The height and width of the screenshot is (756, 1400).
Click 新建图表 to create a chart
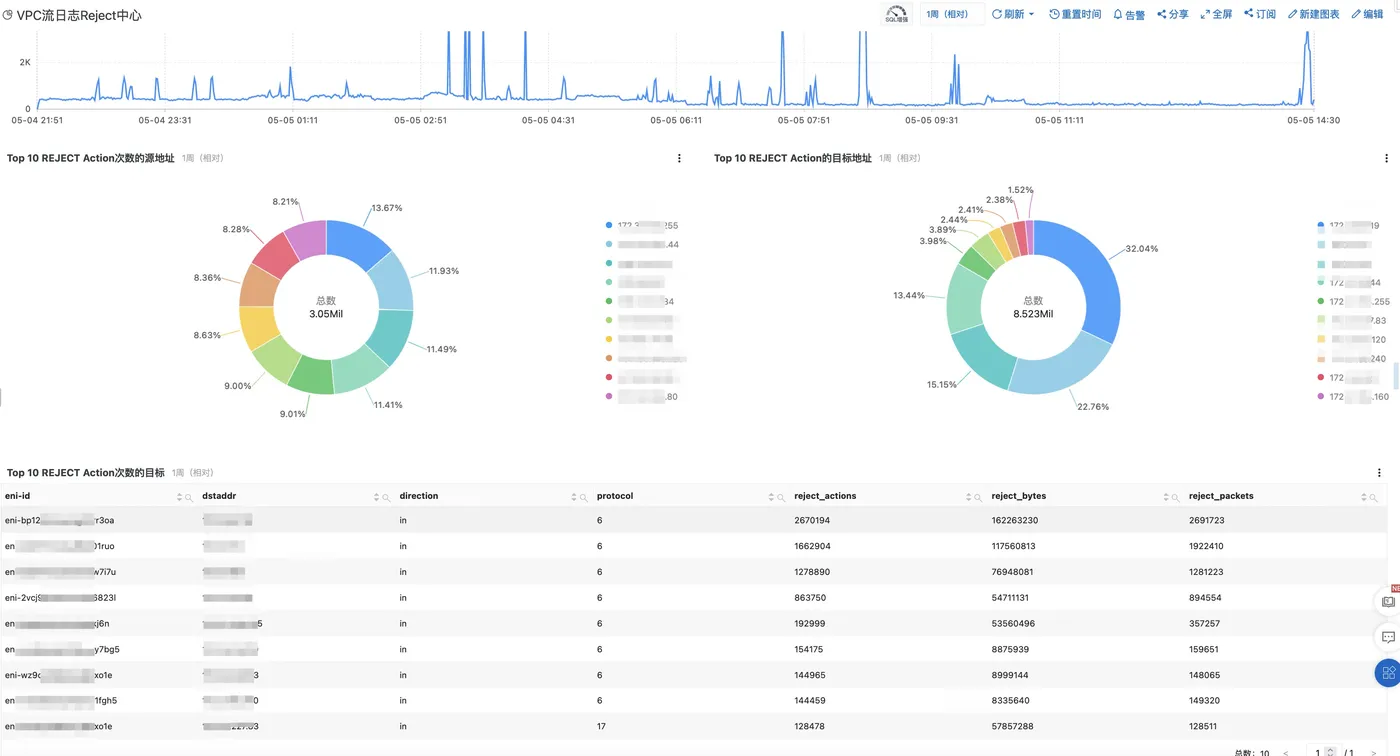pyautogui.click(x=1314, y=14)
